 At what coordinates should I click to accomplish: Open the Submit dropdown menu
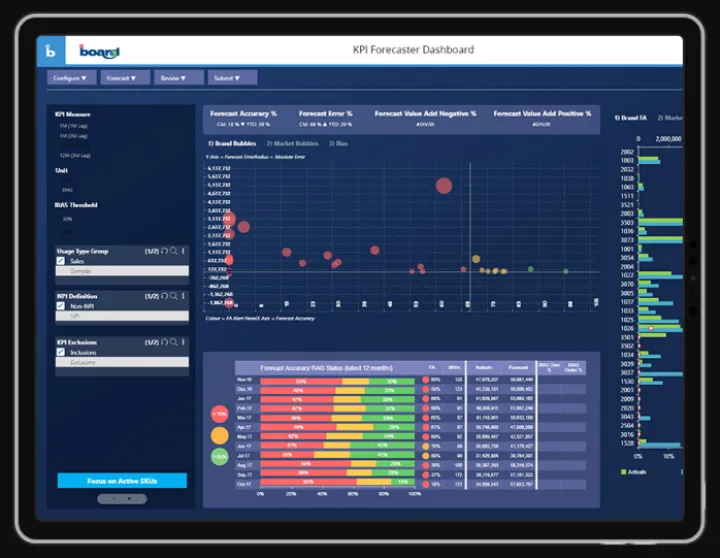pyautogui.click(x=232, y=77)
